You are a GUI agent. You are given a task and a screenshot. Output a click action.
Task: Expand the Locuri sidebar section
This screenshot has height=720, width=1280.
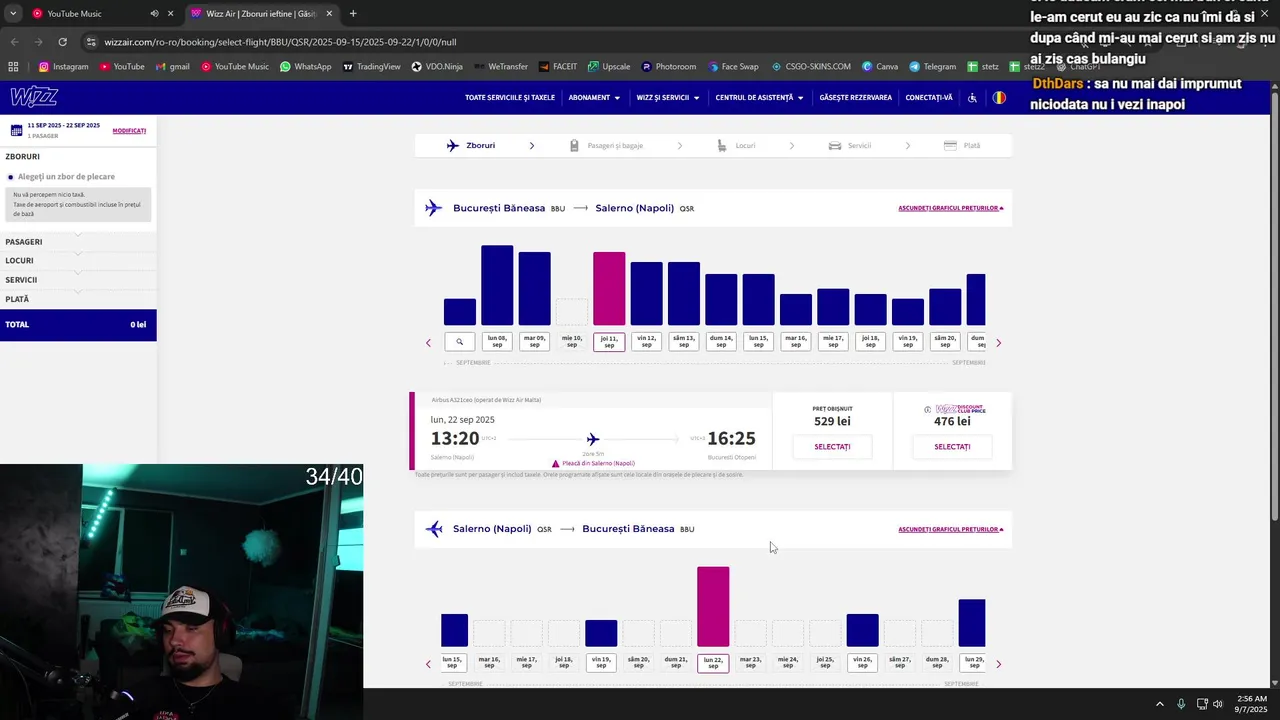(78, 261)
